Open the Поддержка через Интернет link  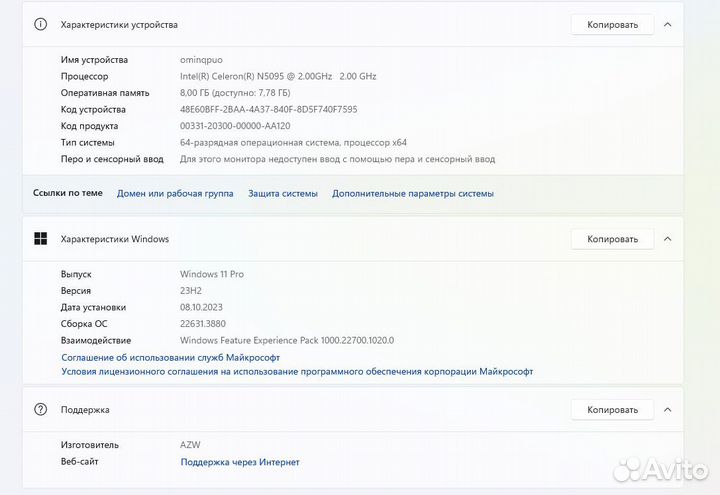click(x=240, y=462)
